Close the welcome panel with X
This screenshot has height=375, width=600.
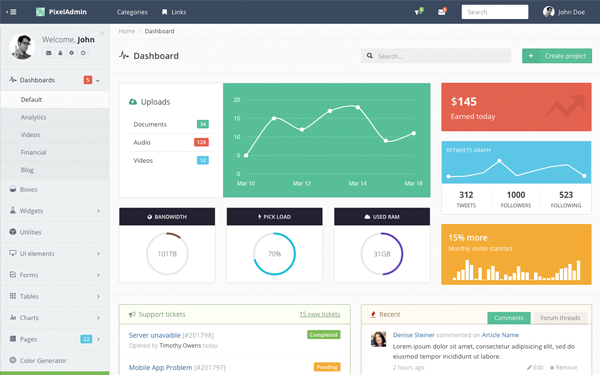102,34
